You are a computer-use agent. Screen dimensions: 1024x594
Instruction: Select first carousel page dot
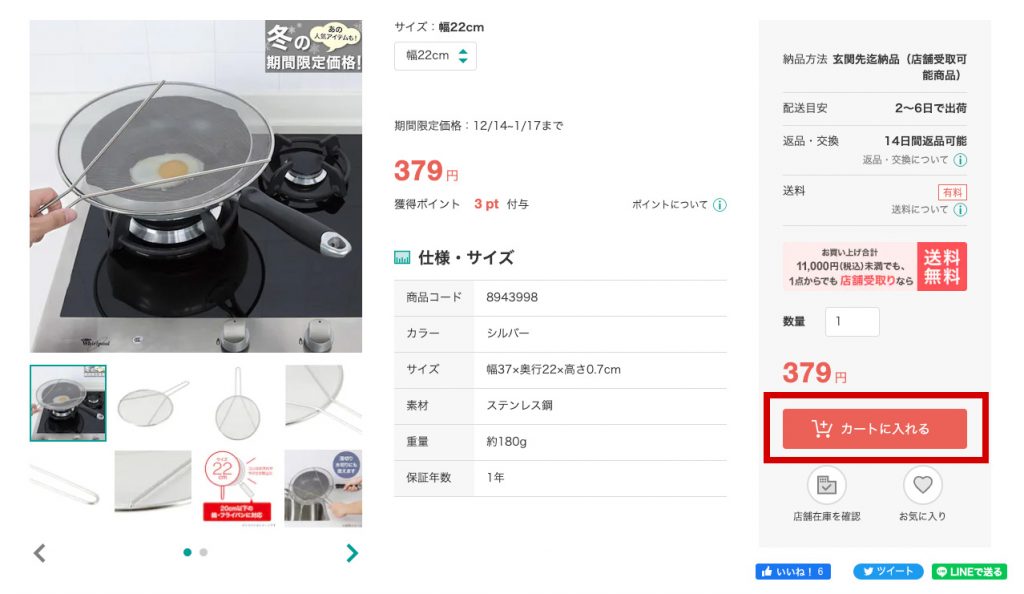pos(187,552)
